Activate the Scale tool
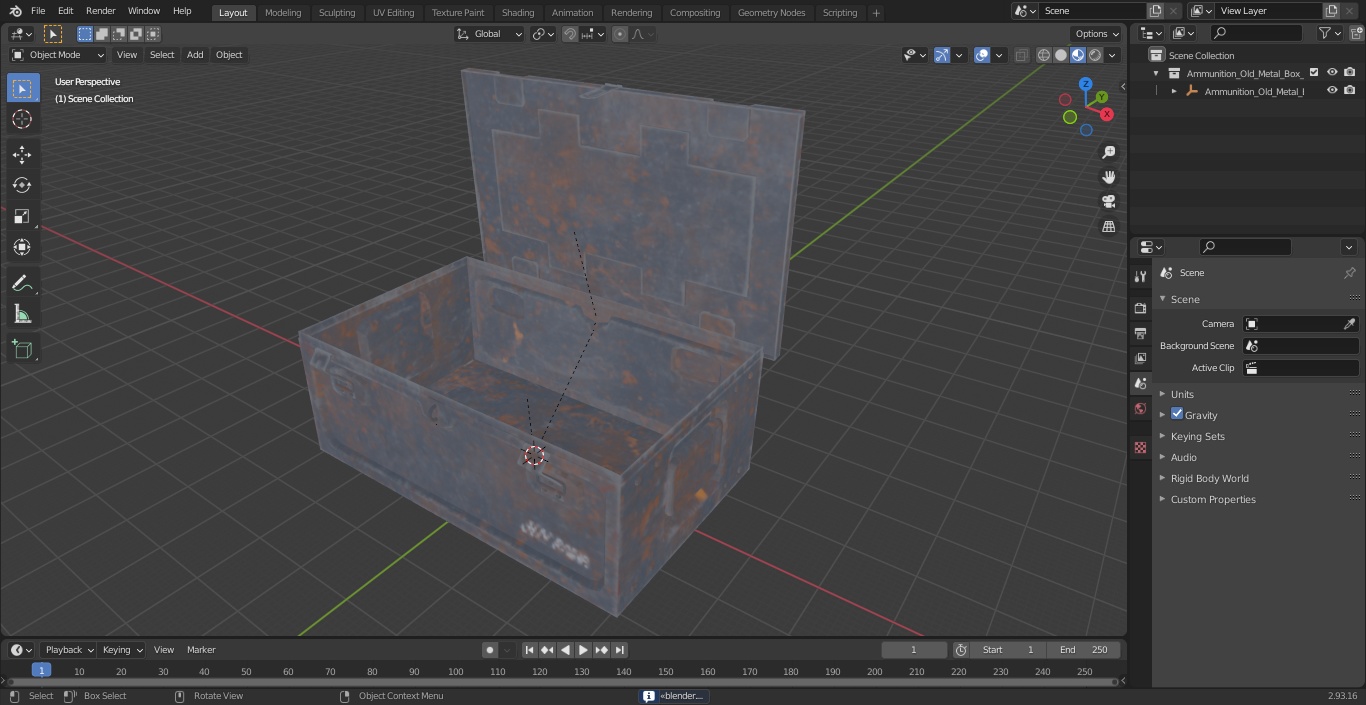The height and width of the screenshot is (705, 1366). point(22,216)
